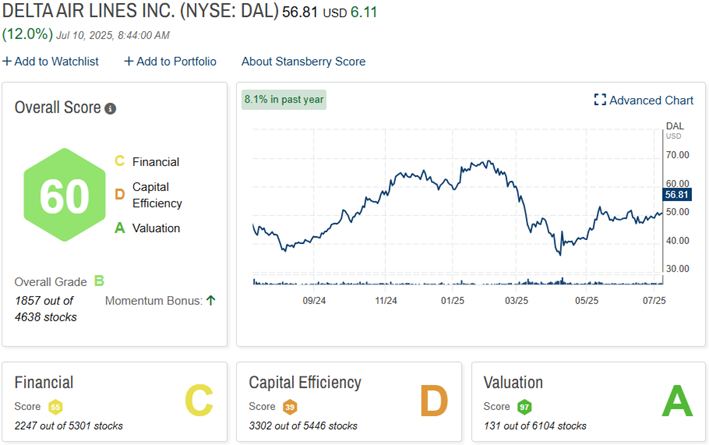Click the Overall Grade B letter
Image resolution: width=709 pixels, height=445 pixels.
(x=98, y=282)
